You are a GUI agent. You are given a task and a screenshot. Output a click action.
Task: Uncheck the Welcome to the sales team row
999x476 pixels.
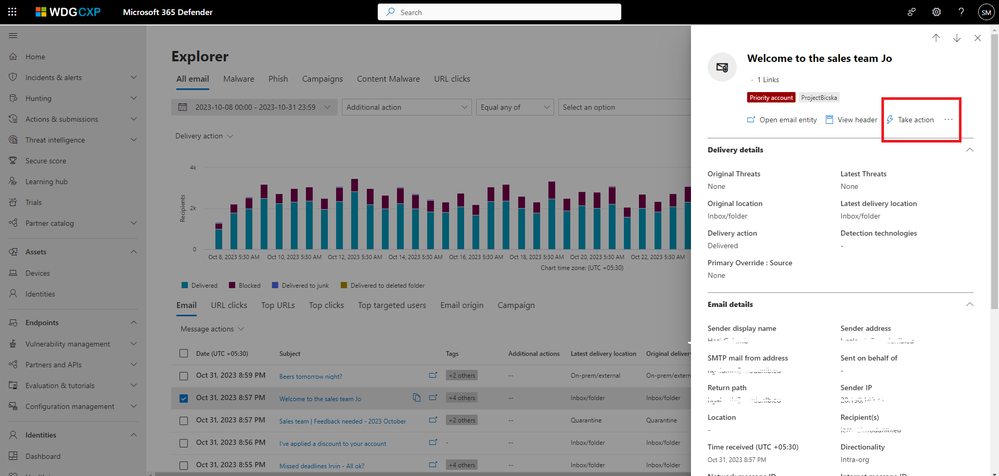click(x=183, y=398)
